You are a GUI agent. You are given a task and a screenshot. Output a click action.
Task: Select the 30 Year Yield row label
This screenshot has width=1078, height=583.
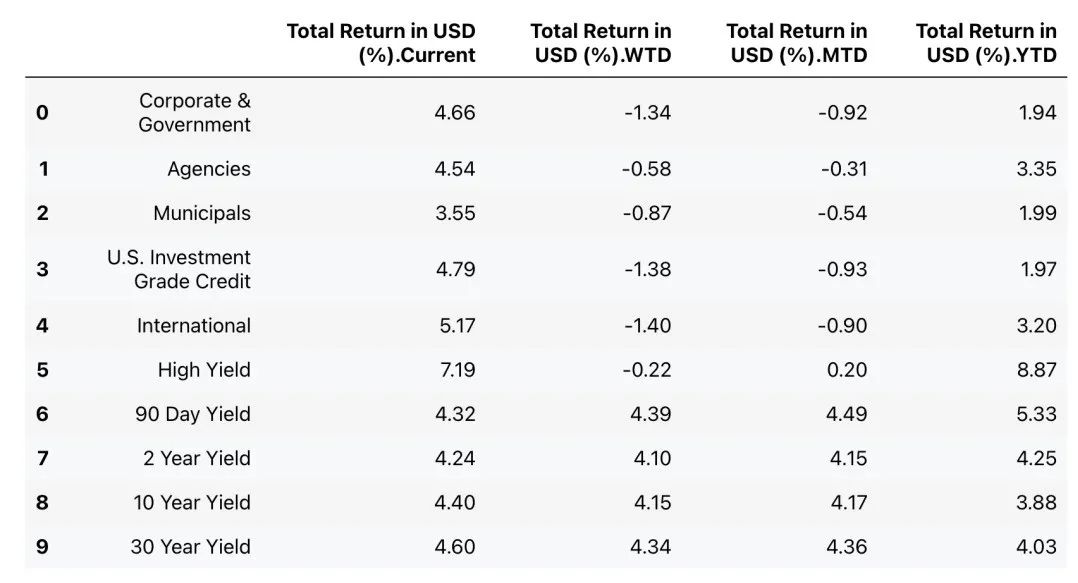[190, 547]
